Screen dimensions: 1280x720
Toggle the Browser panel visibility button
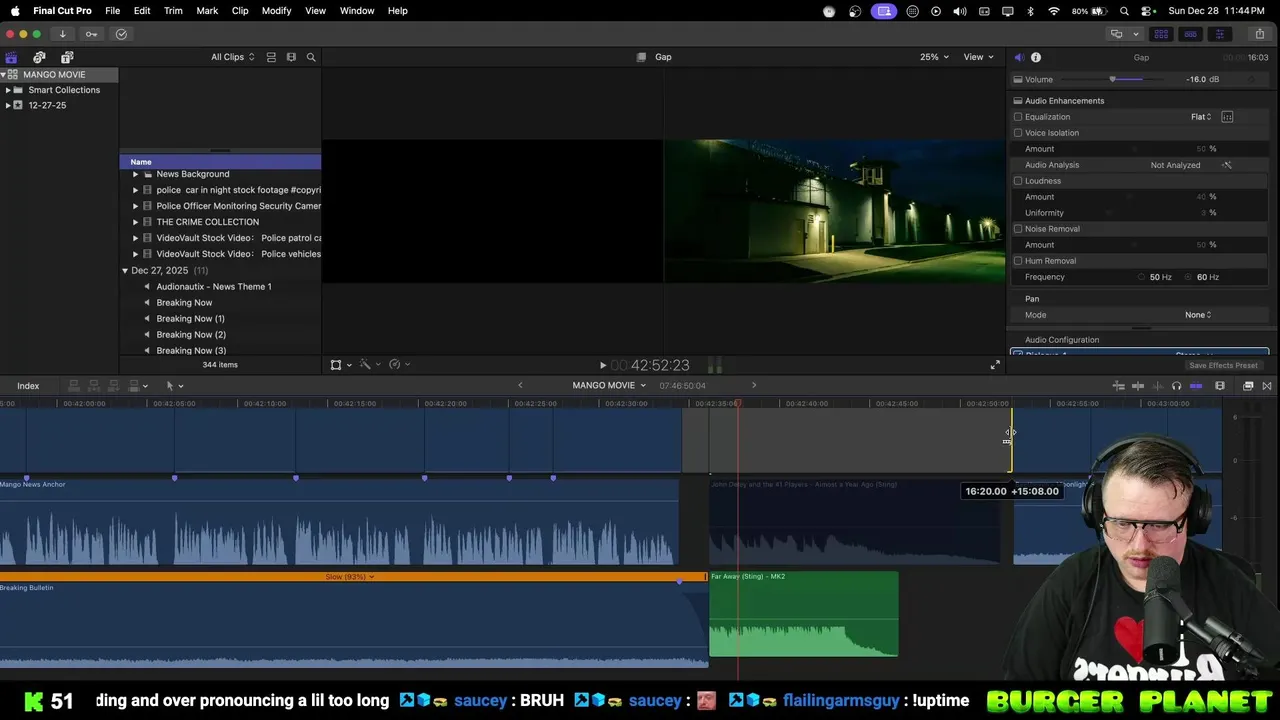tap(1161, 34)
